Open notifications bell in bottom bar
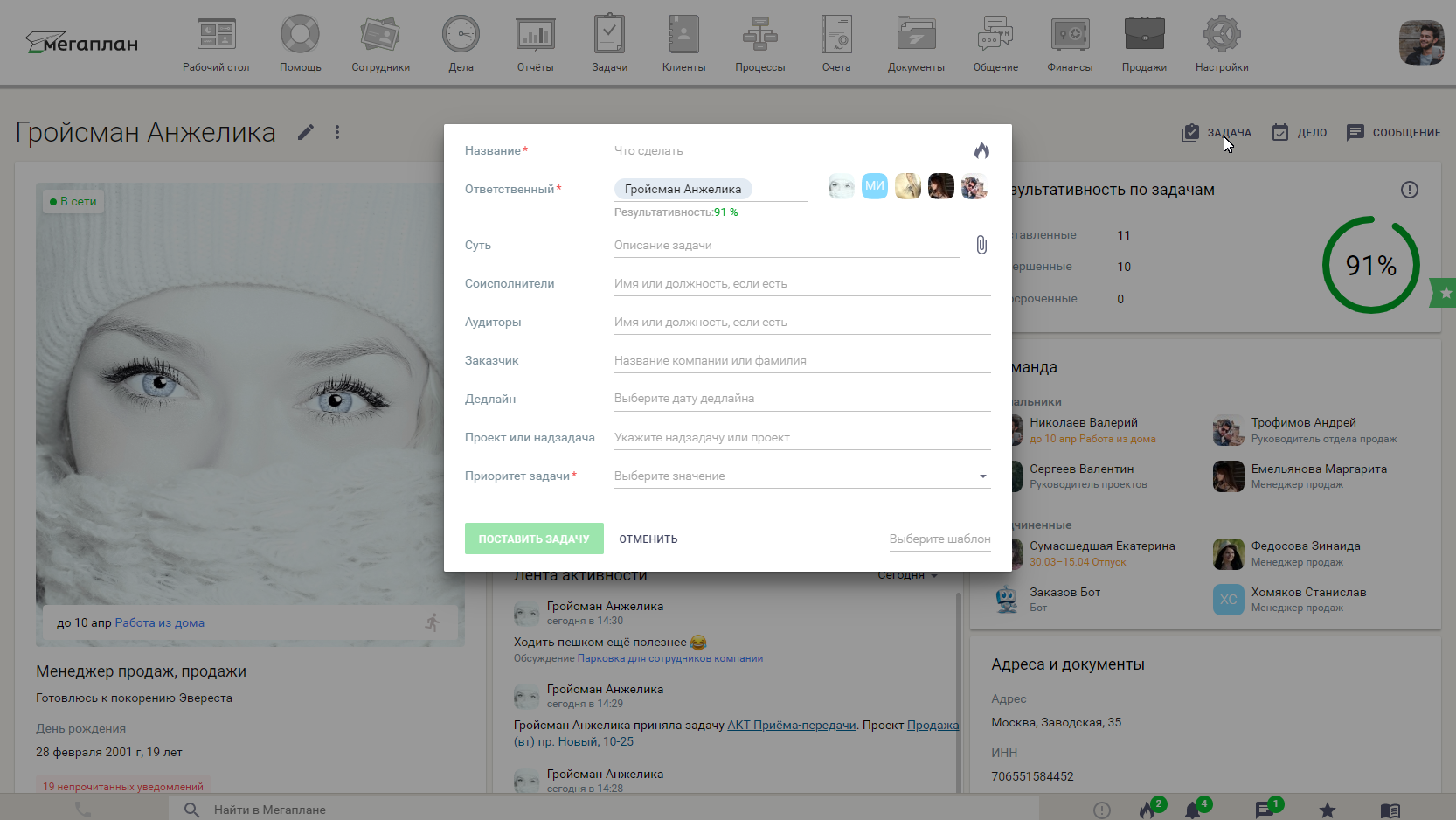The image size is (1456, 820). (1193, 810)
